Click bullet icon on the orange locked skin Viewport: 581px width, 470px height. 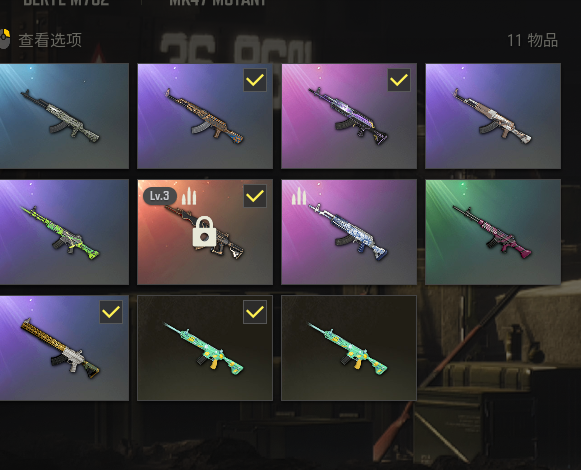click(189, 196)
